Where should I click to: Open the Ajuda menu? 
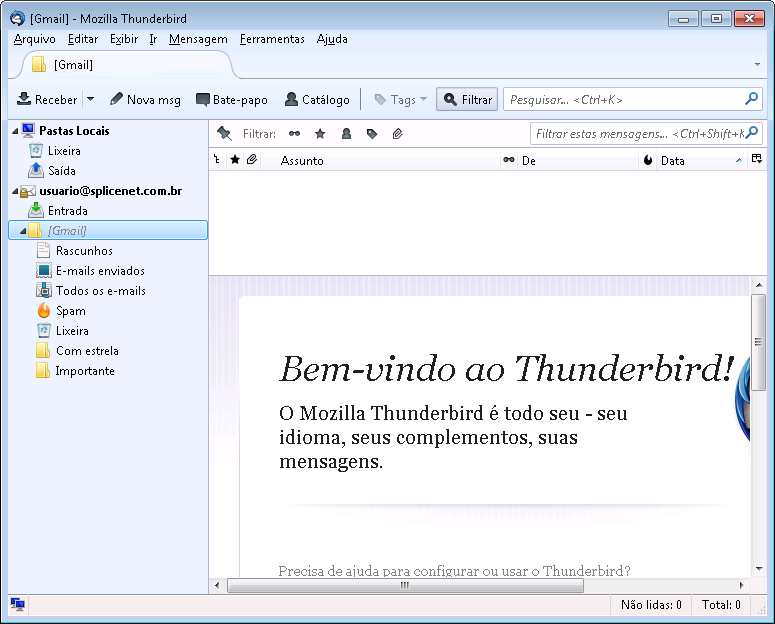(x=332, y=39)
